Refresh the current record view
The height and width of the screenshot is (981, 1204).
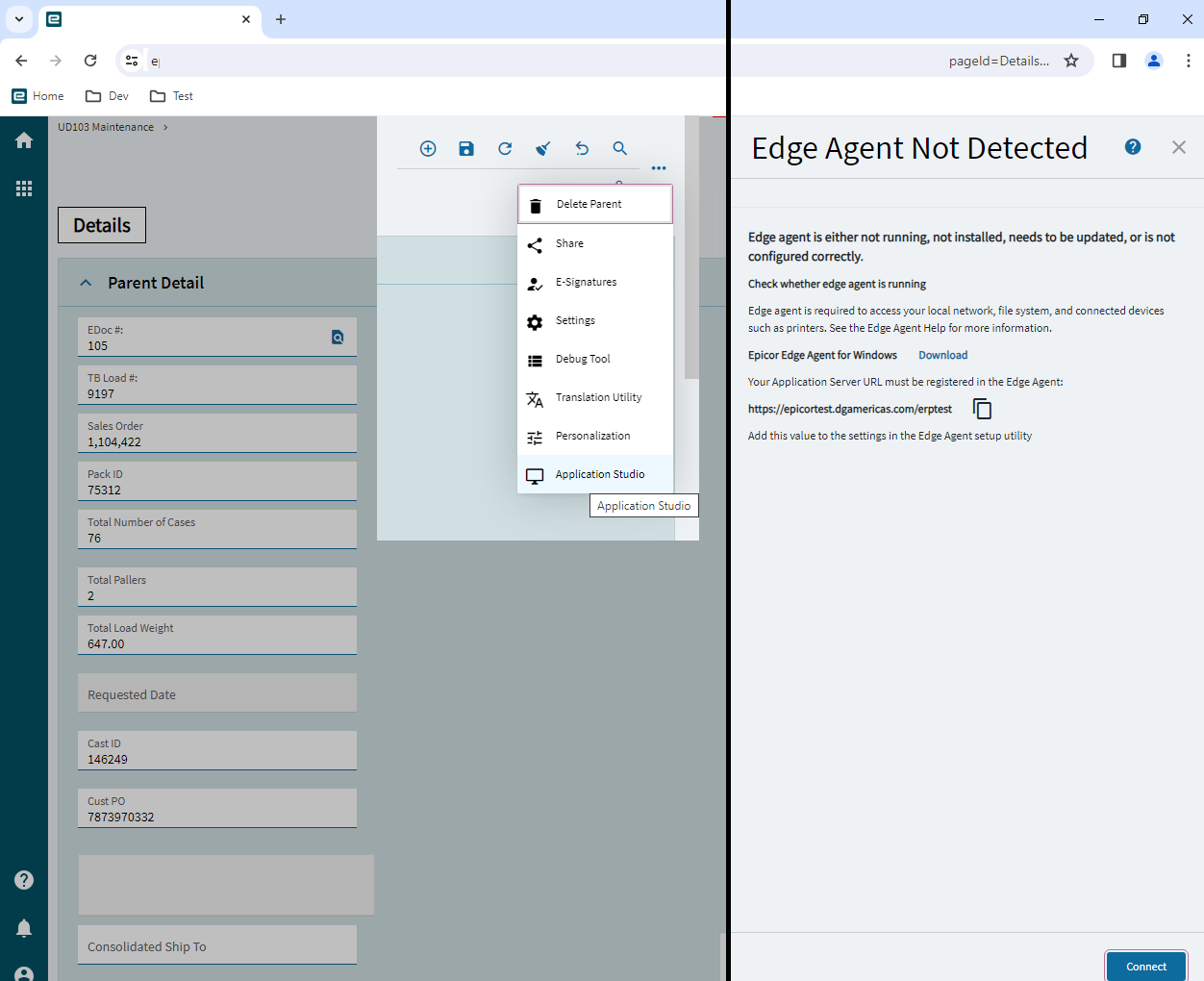click(505, 148)
